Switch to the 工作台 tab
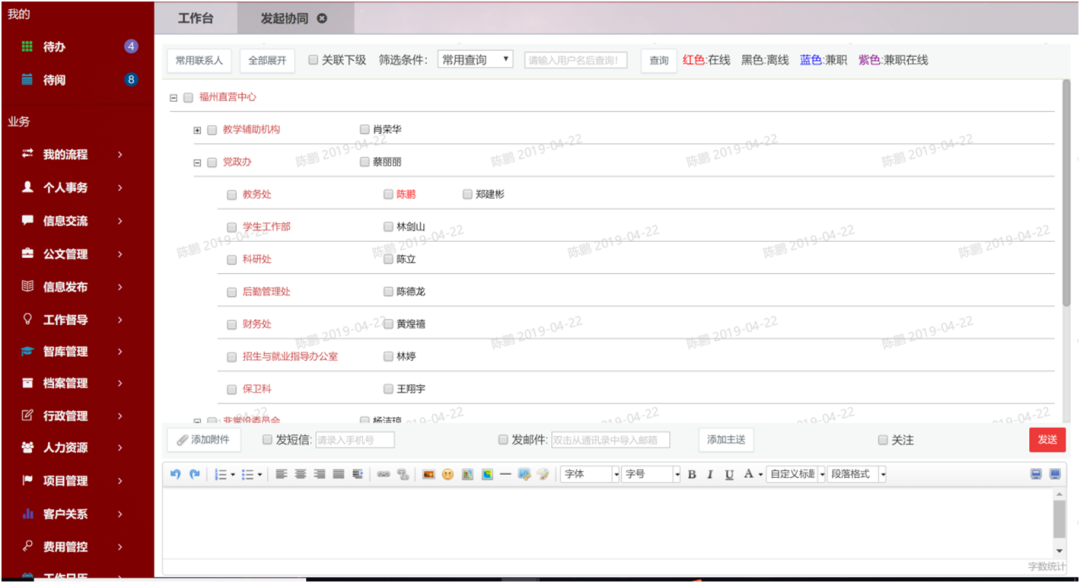This screenshot has height=583, width=1080. [196, 19]
